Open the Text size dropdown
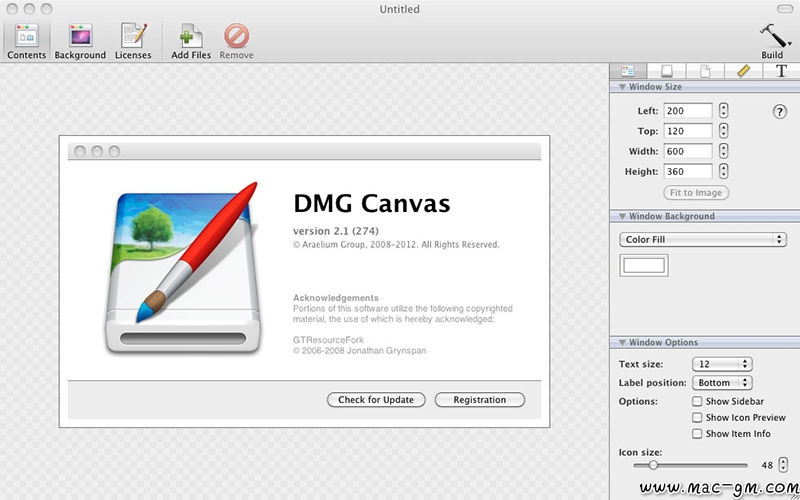Image resolution: width=800 pixels, height=500 pixels. click(722, 364)
